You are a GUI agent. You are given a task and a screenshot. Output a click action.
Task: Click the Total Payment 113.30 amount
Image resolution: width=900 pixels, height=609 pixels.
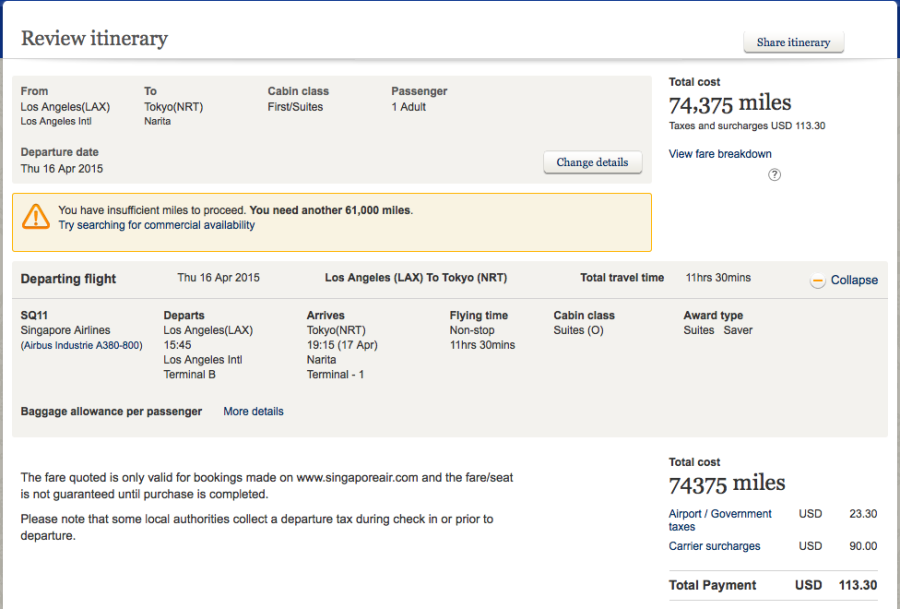856,585
